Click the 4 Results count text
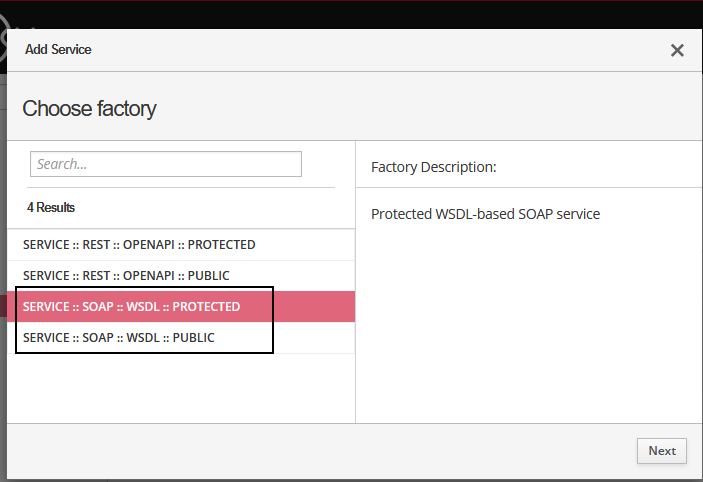 click(51, 208)
